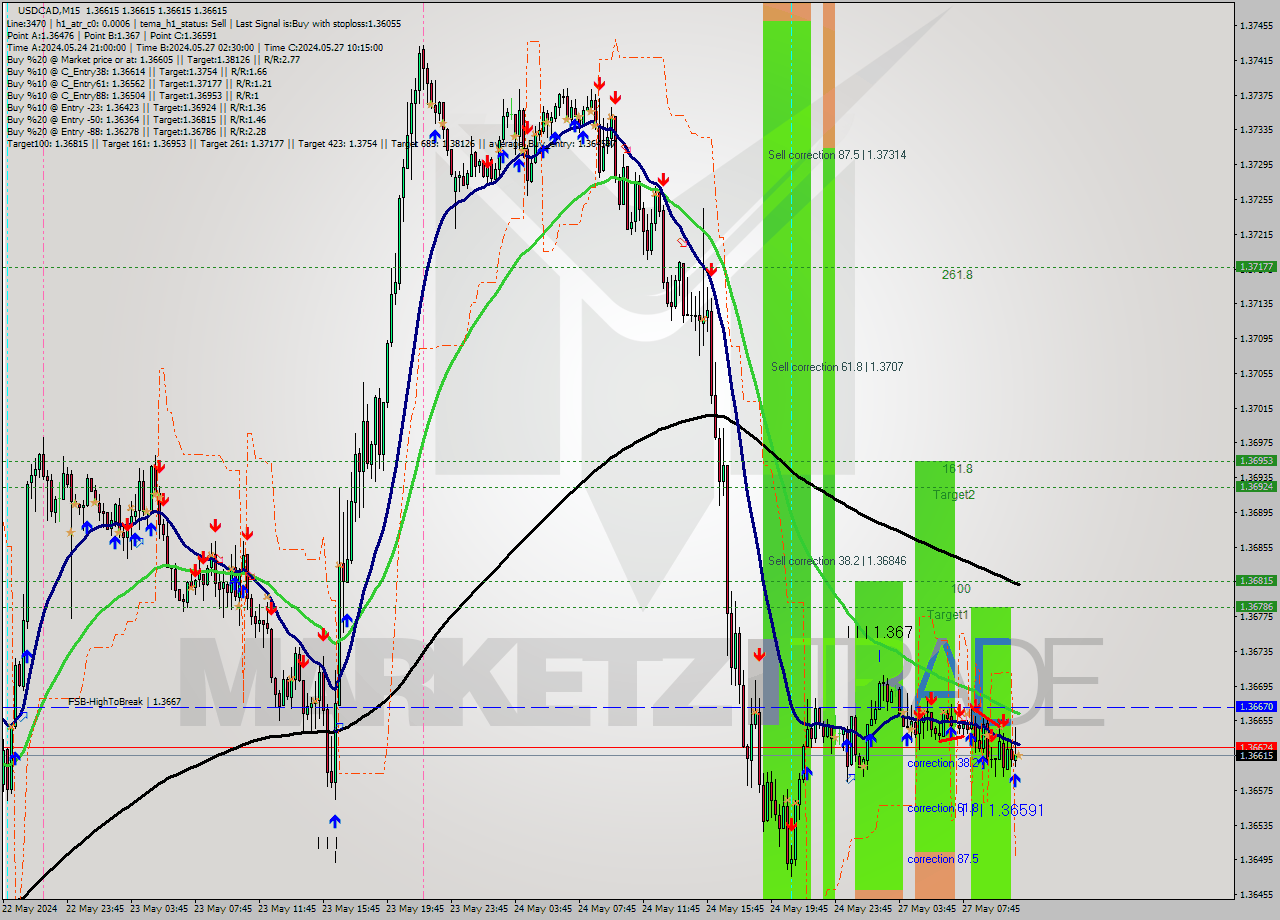This screenshot has width=1280, height=920.
Task: Click the current price 1.36615 marker
Action: point(1256,756)
